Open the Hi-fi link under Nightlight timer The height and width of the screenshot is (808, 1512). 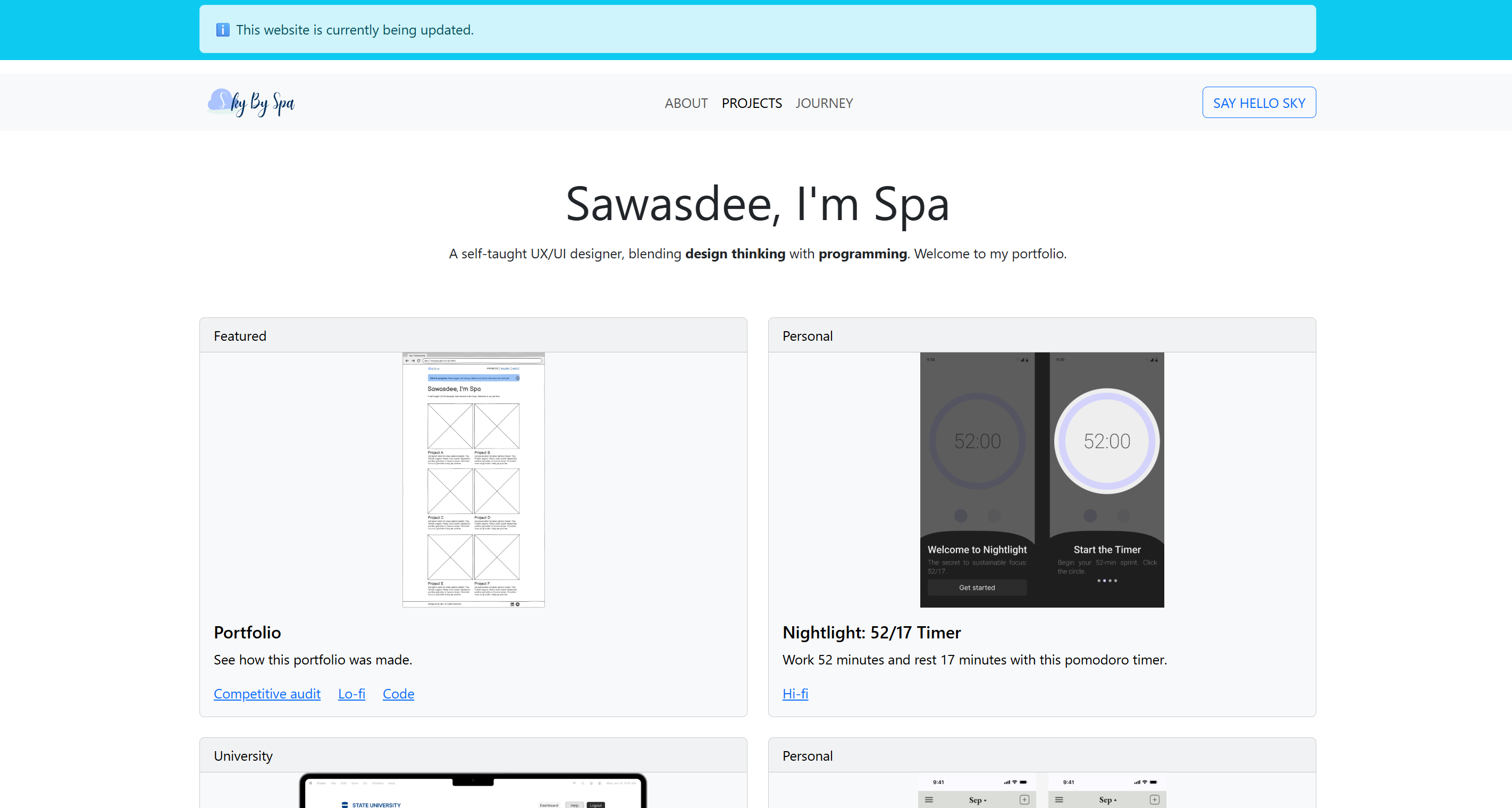click(795, 694)
